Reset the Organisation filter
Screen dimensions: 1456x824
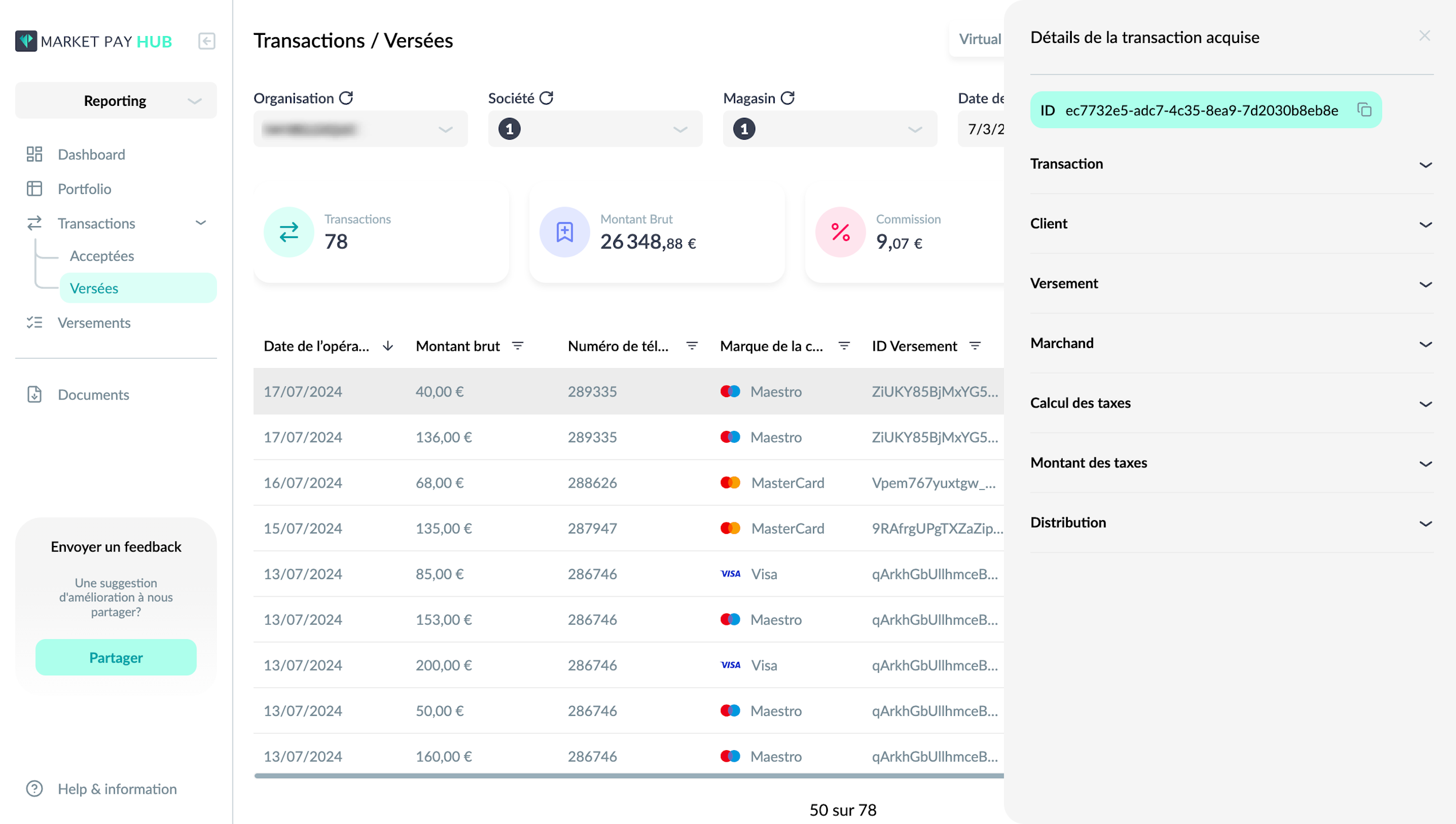coord(346,98)
